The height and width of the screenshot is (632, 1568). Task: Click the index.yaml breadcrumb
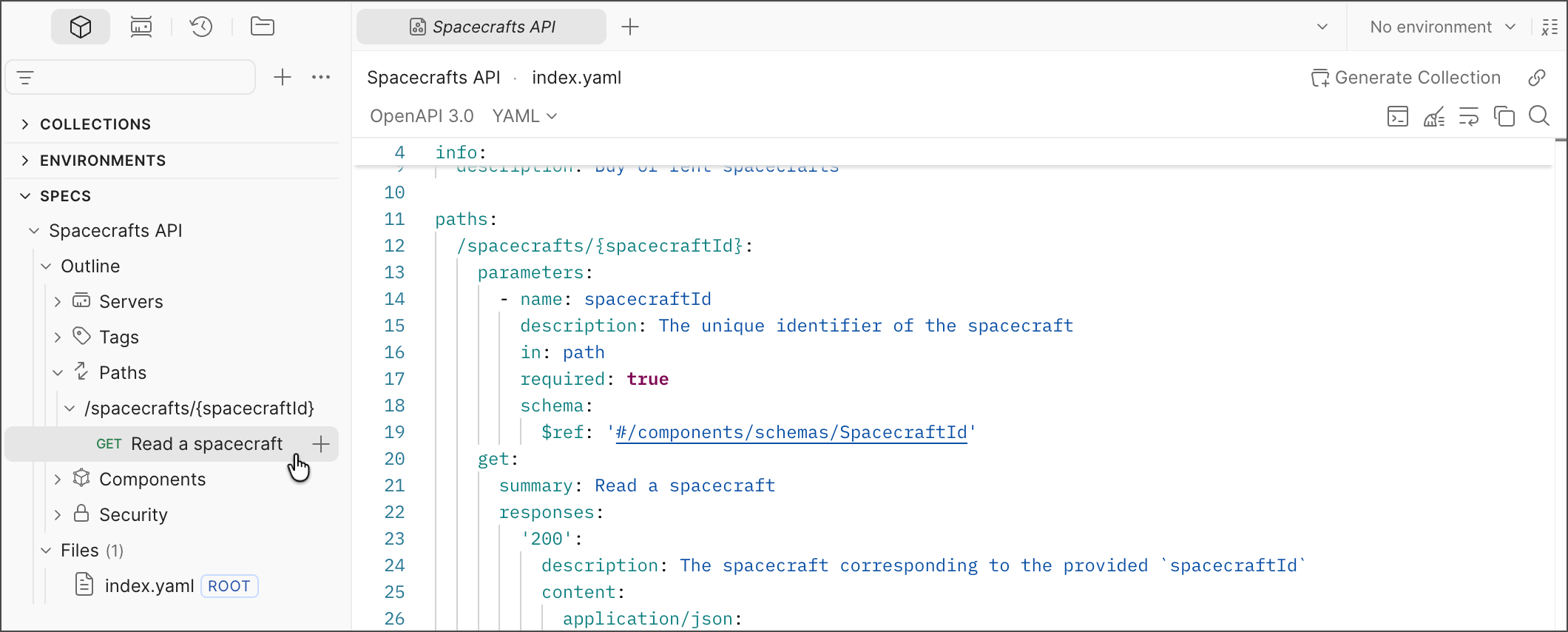tap(577, 78)
